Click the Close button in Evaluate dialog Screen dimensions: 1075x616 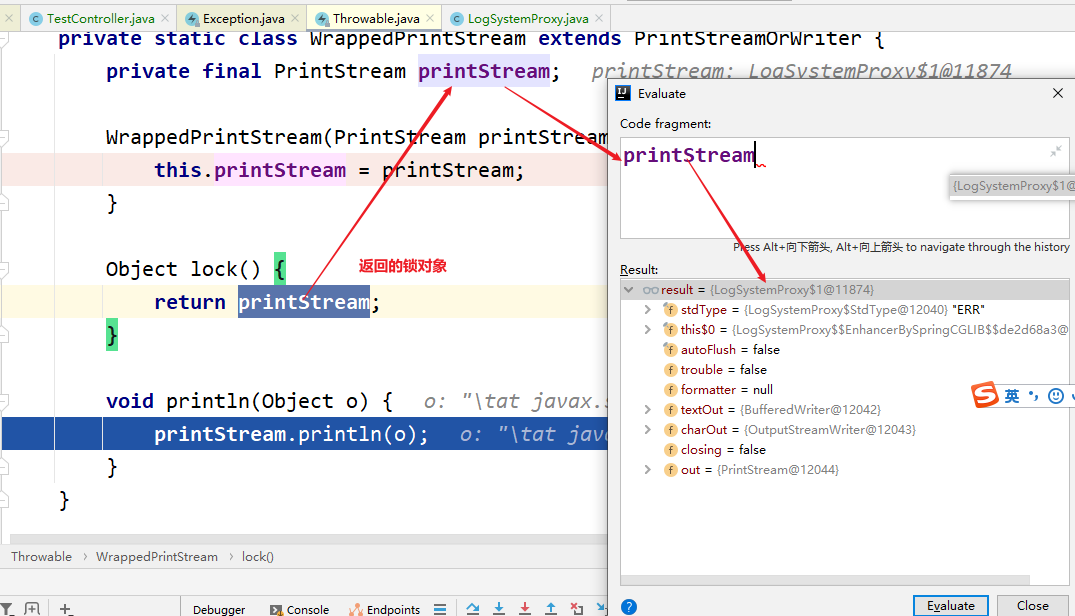coord(1032,606)
